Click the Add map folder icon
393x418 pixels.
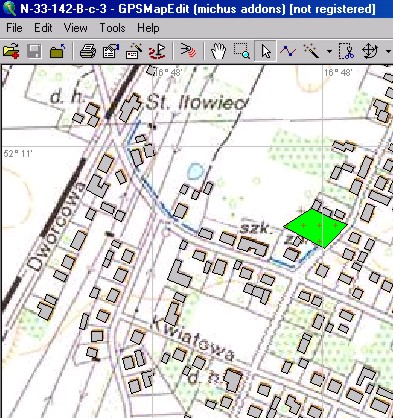[x=11, y=51]
